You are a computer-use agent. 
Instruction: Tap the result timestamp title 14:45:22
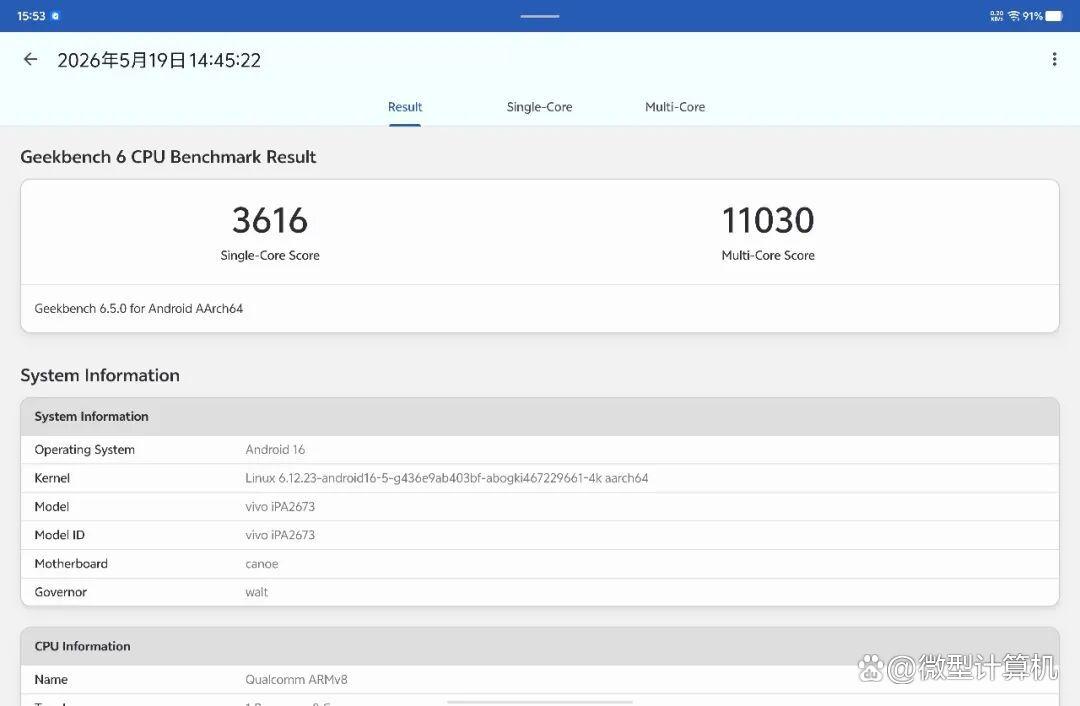point(159,61)
